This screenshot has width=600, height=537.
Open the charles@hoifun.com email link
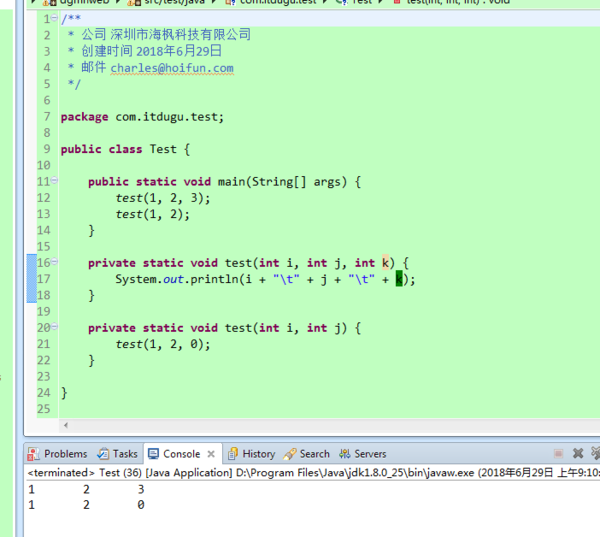pos(172,68)
